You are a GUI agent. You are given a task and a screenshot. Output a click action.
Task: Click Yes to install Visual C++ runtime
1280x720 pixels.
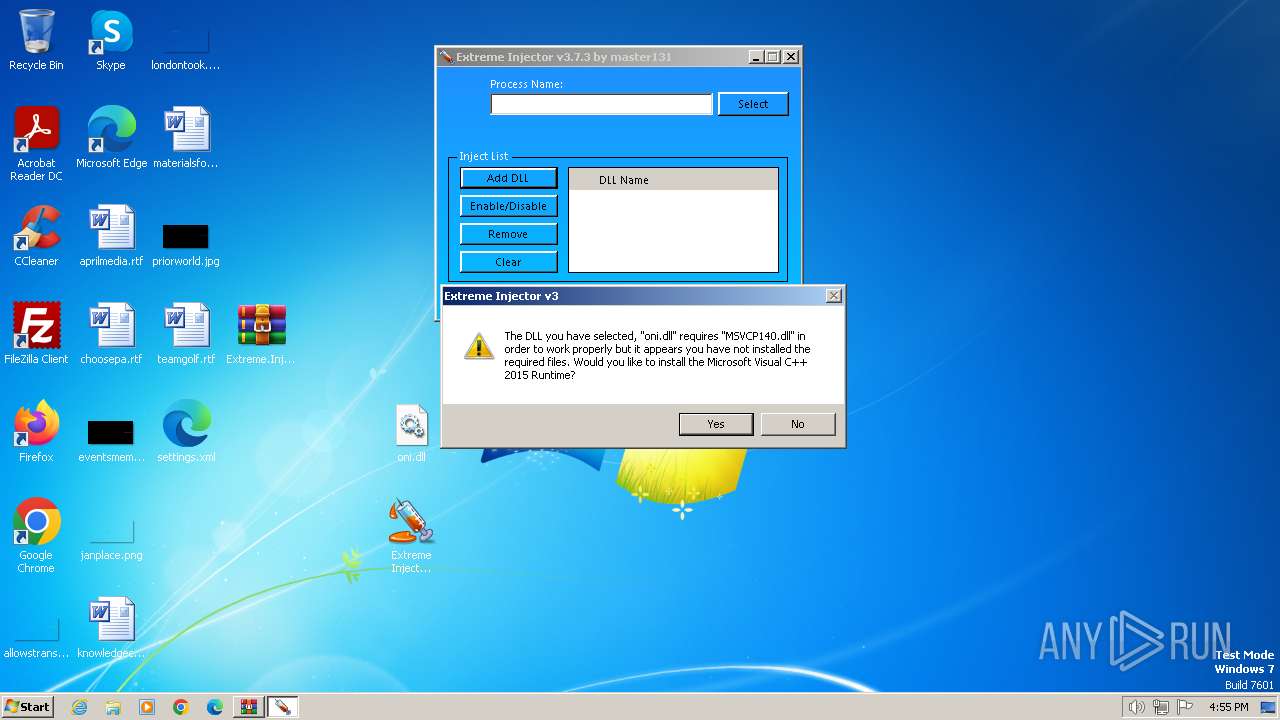click(x=716, y=424)
